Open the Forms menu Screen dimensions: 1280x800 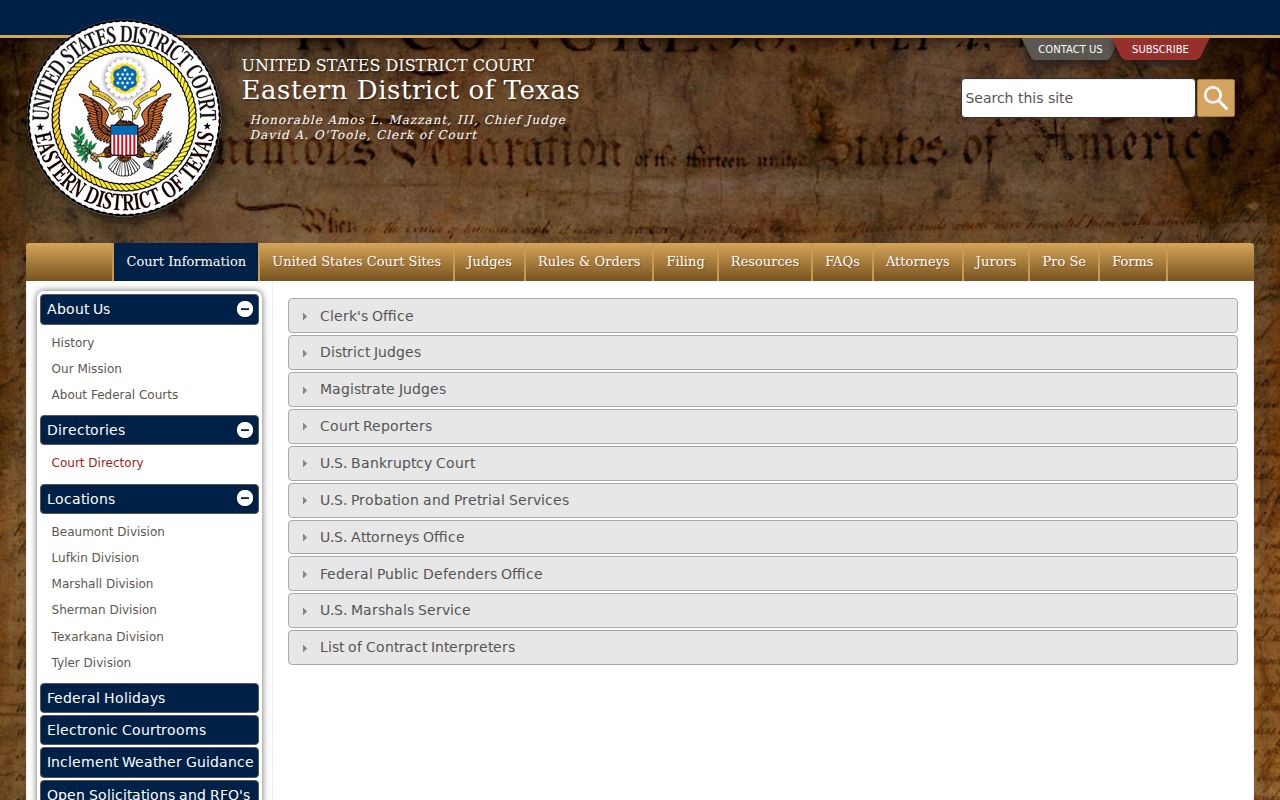[x=1133, y=262]
